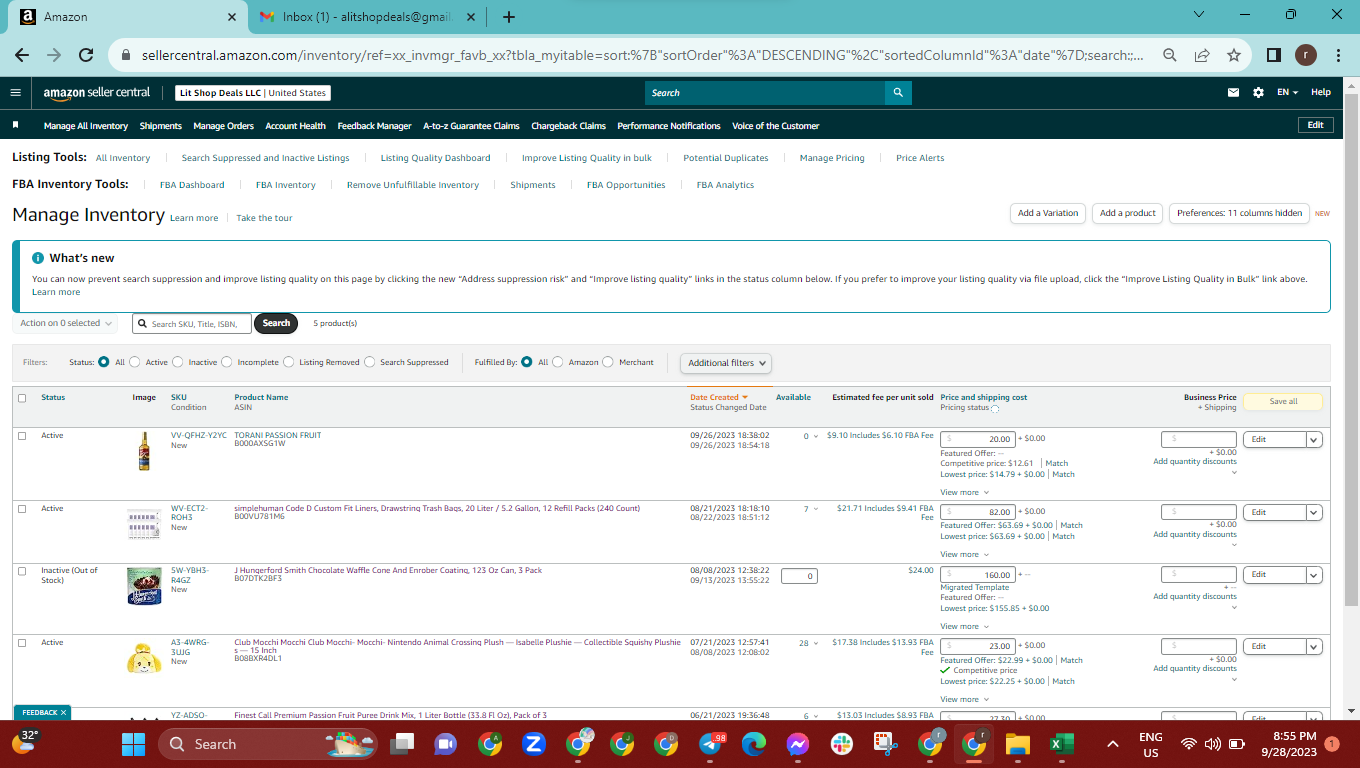Expand available quantity chevron for Isabelle Plushie
The width and height of the screenshot is (1360, 768).
click(x=816, y=644)
